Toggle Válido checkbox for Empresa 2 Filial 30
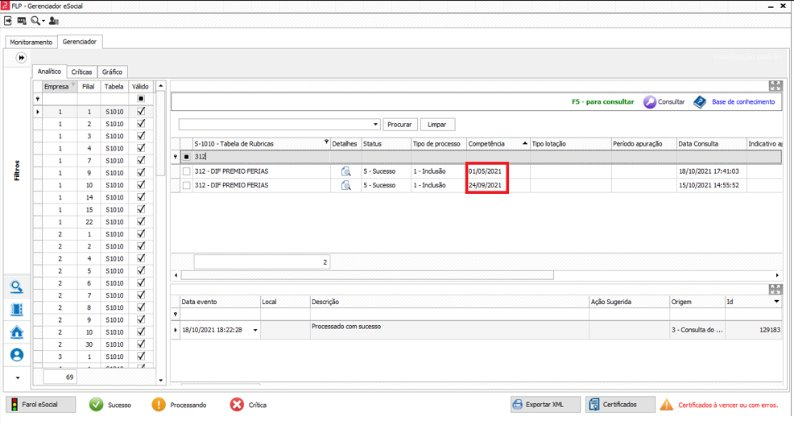This screenshot has height=424, width=794. 141,344
